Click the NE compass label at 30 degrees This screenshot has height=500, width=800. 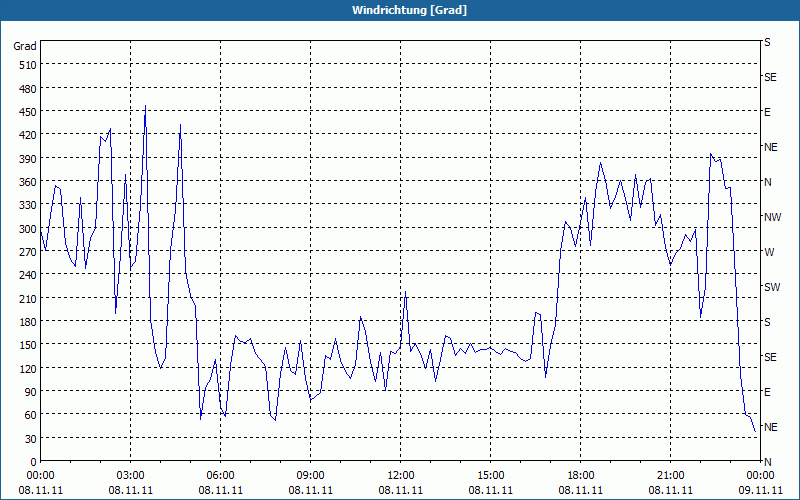(770, 427)
